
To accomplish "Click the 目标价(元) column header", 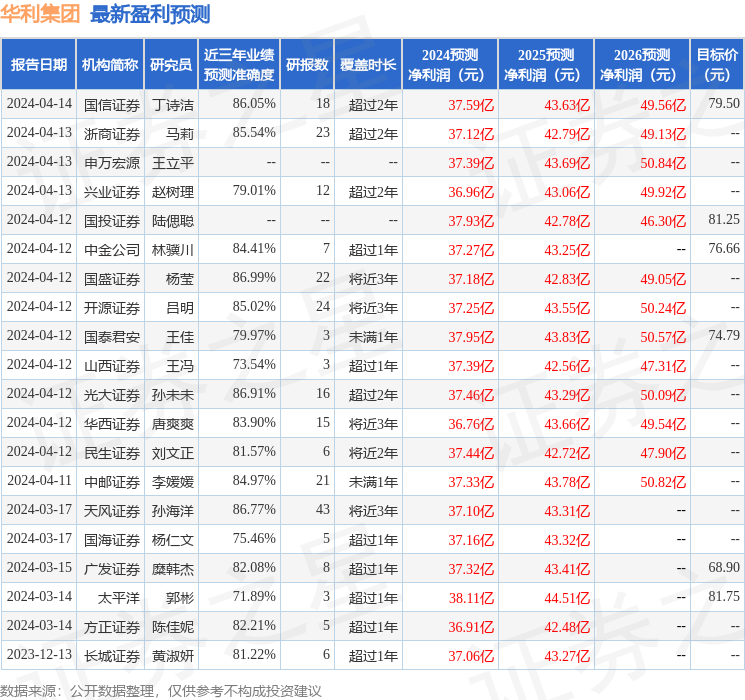I will pyautogui.click(x=716, y=65).
